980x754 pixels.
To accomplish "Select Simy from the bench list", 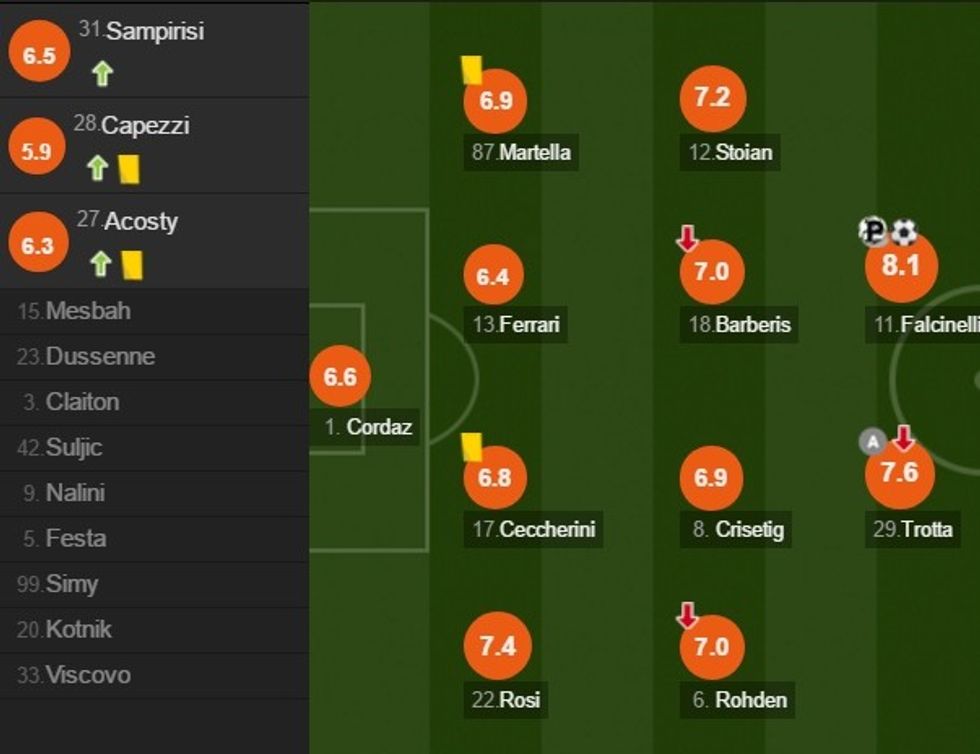I will point(72,584).
